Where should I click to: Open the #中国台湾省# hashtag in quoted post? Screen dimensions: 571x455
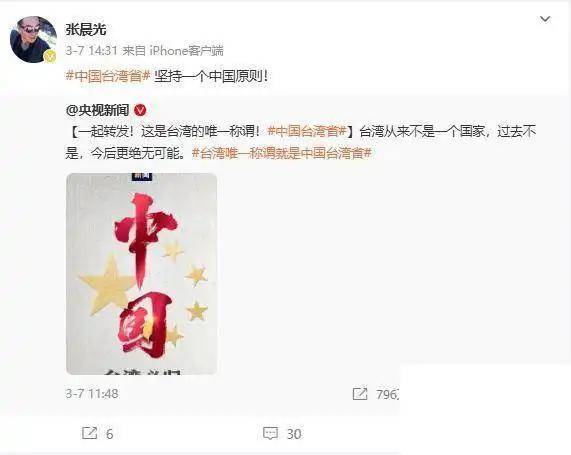tap(307, 131)
